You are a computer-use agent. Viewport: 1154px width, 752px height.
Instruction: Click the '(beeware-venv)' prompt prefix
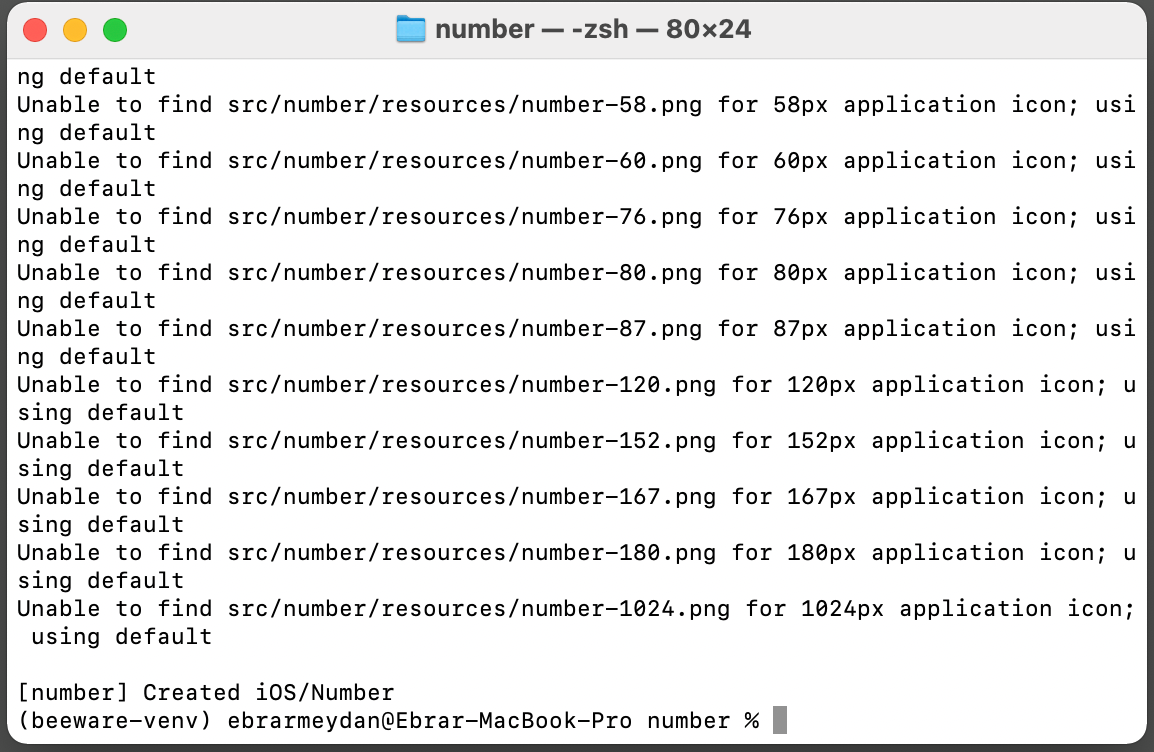pos(115,720)
